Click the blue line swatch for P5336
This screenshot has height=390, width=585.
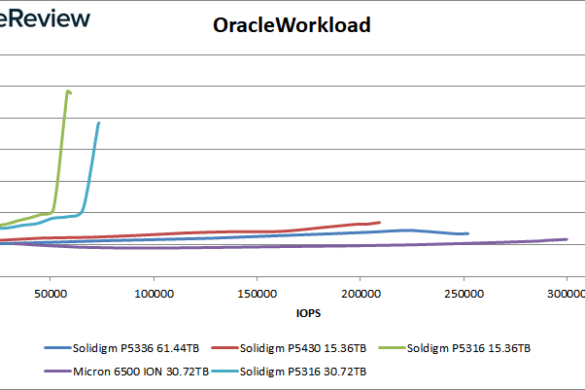pos(57,348)
